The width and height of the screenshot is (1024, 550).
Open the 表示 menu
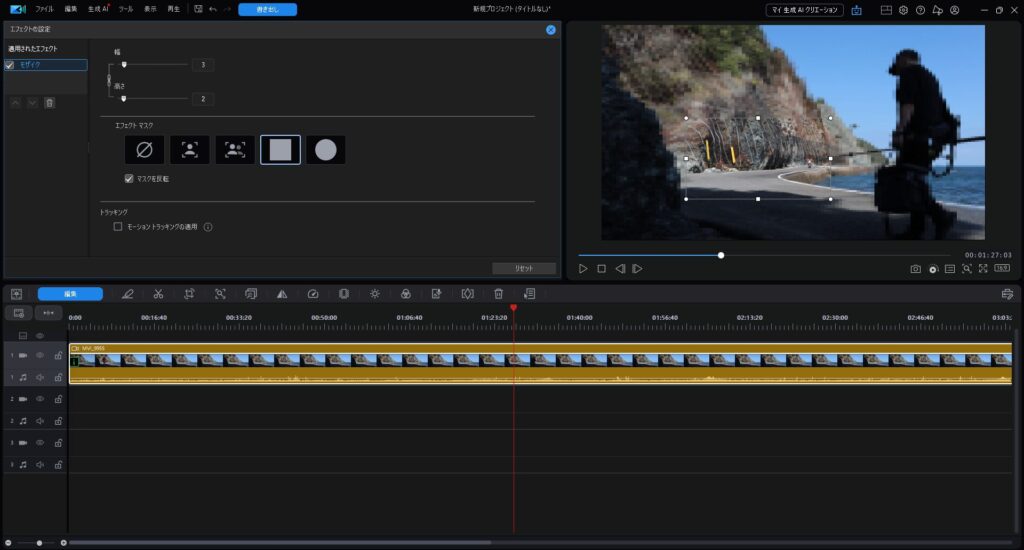(150, 9)
